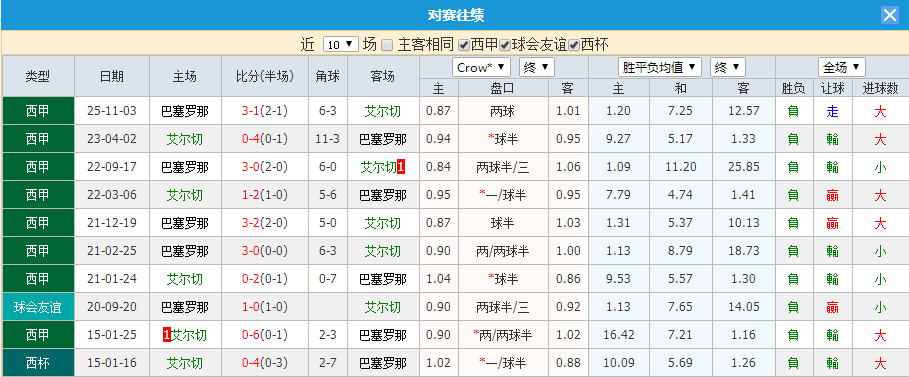The height and width of the screenshot is (377, 909).
Task: Click odds value 16.42
Action: (x=619, y=335)
